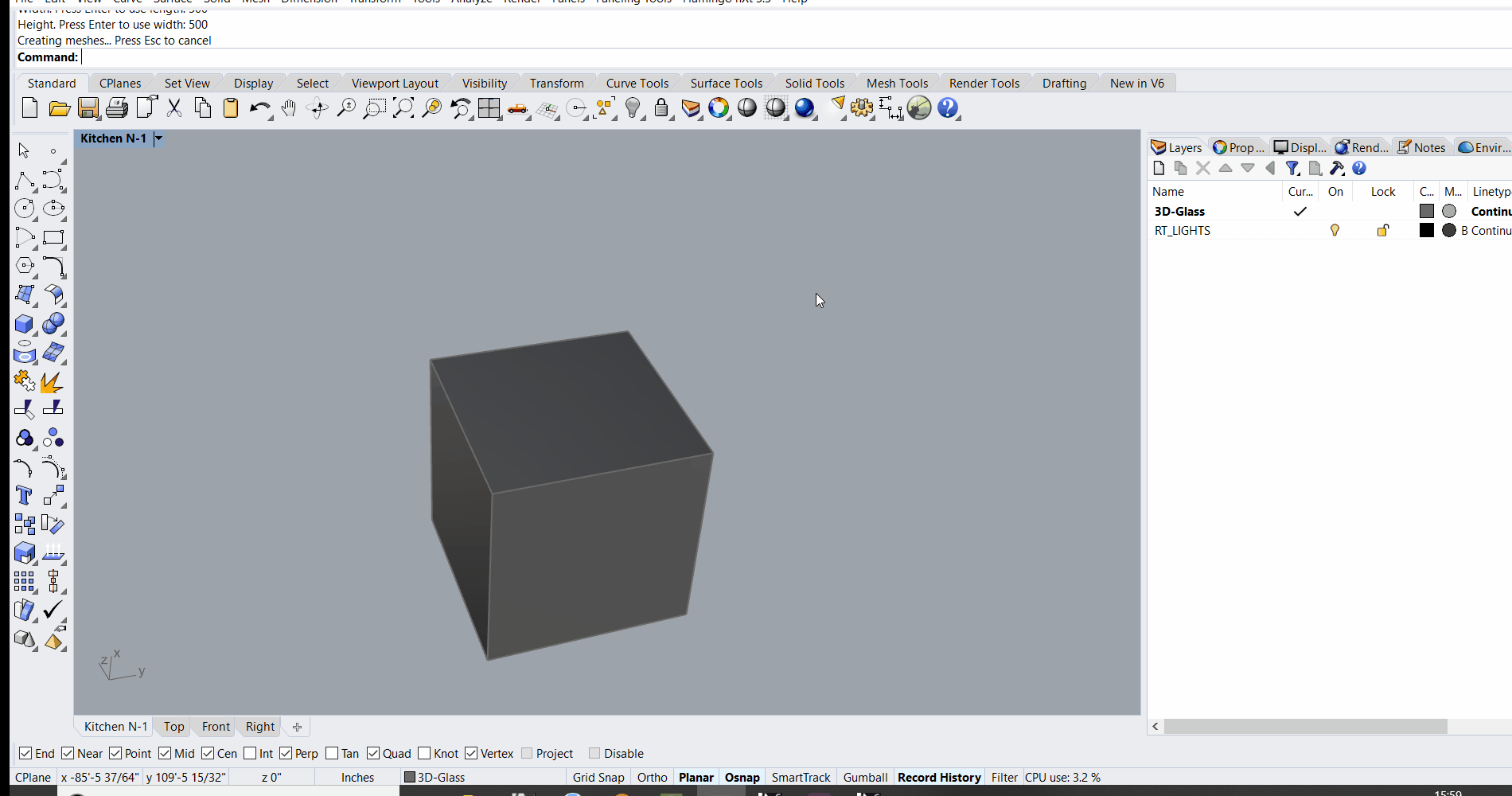The image size is (1512, 796).
Task: Open the Kitchen N-1 viewport dropdown arrow
Action: [x=158, y=139]
